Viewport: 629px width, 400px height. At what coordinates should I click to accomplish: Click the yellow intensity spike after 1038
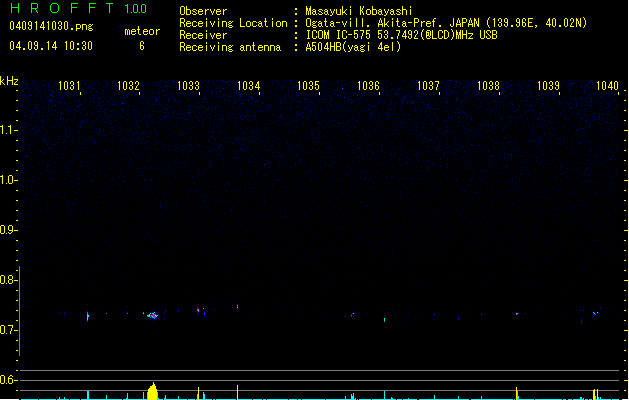tap(517, 394)
